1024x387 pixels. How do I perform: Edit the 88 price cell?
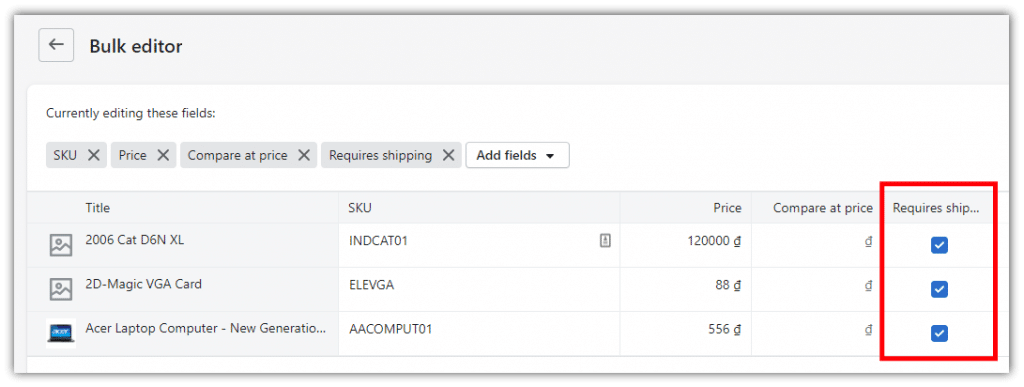(686, 289)
